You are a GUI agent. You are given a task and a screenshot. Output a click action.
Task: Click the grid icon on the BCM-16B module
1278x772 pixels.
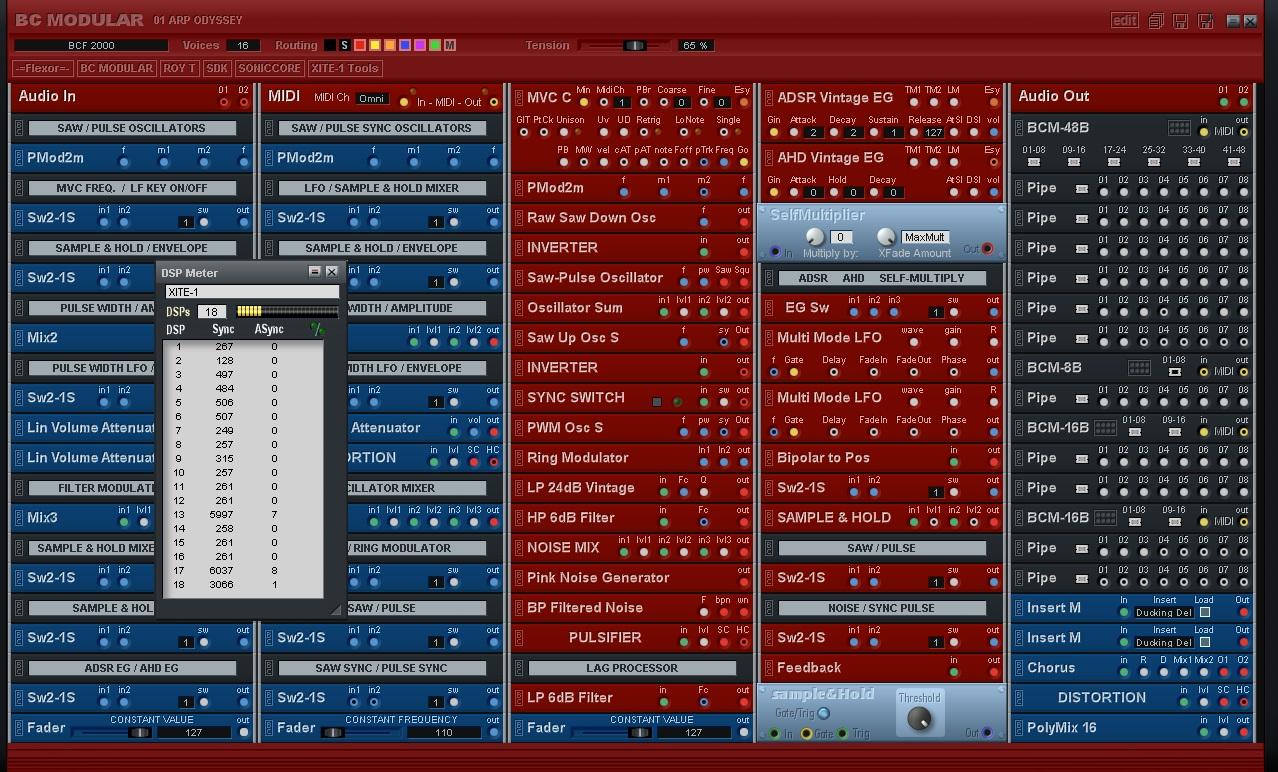click(x=1104, y=429)
